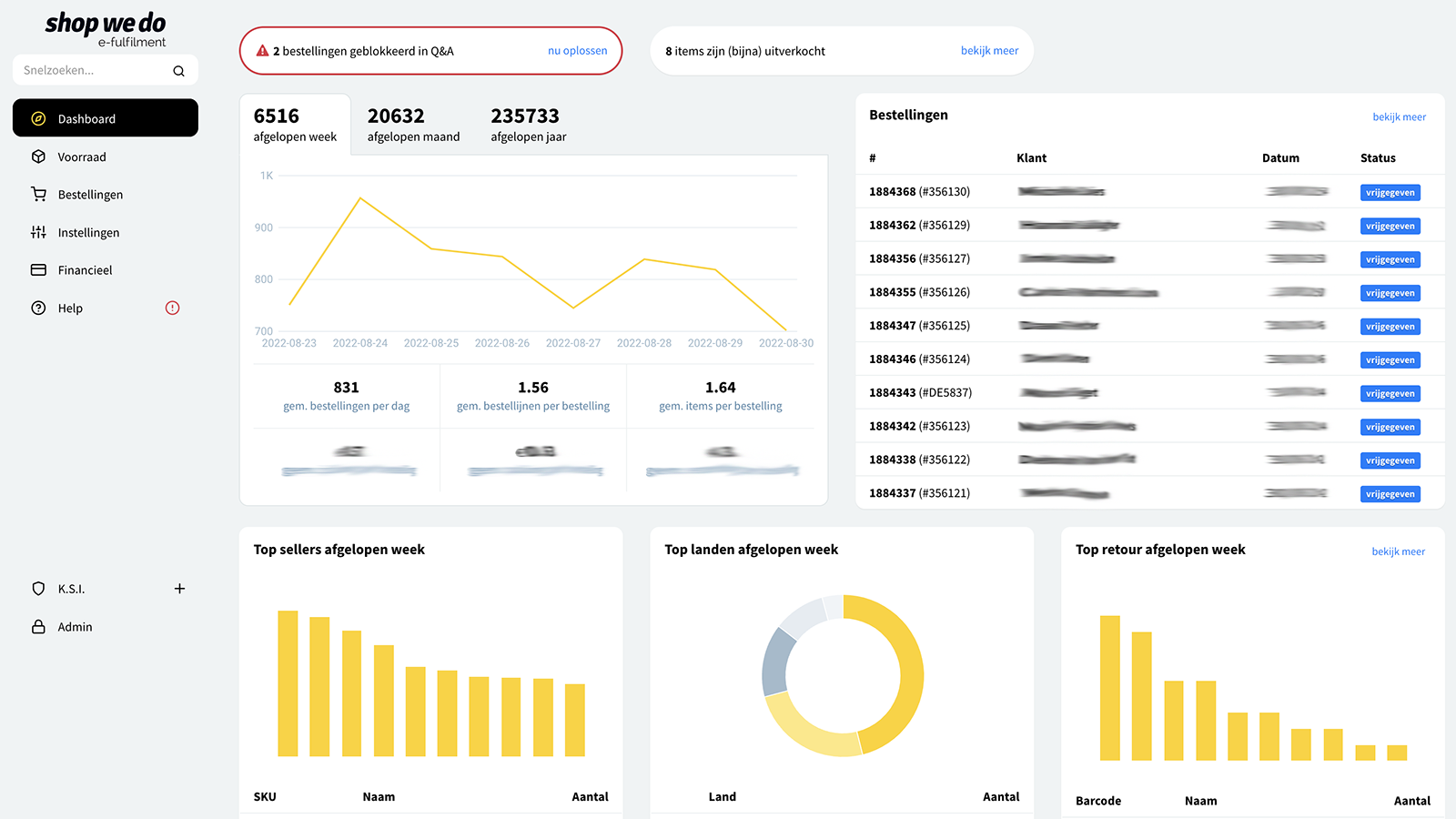
Task: Open the Admin menu item
Action: (106, 627)
